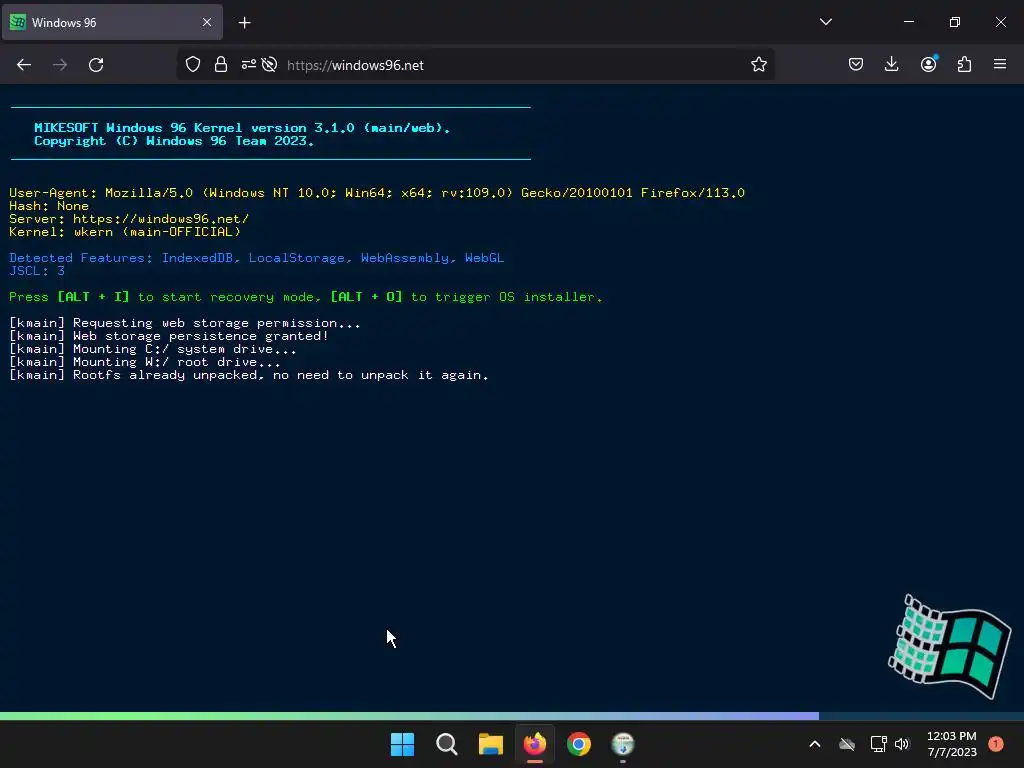
Task: Open taskbar Search
Action: 447,744
